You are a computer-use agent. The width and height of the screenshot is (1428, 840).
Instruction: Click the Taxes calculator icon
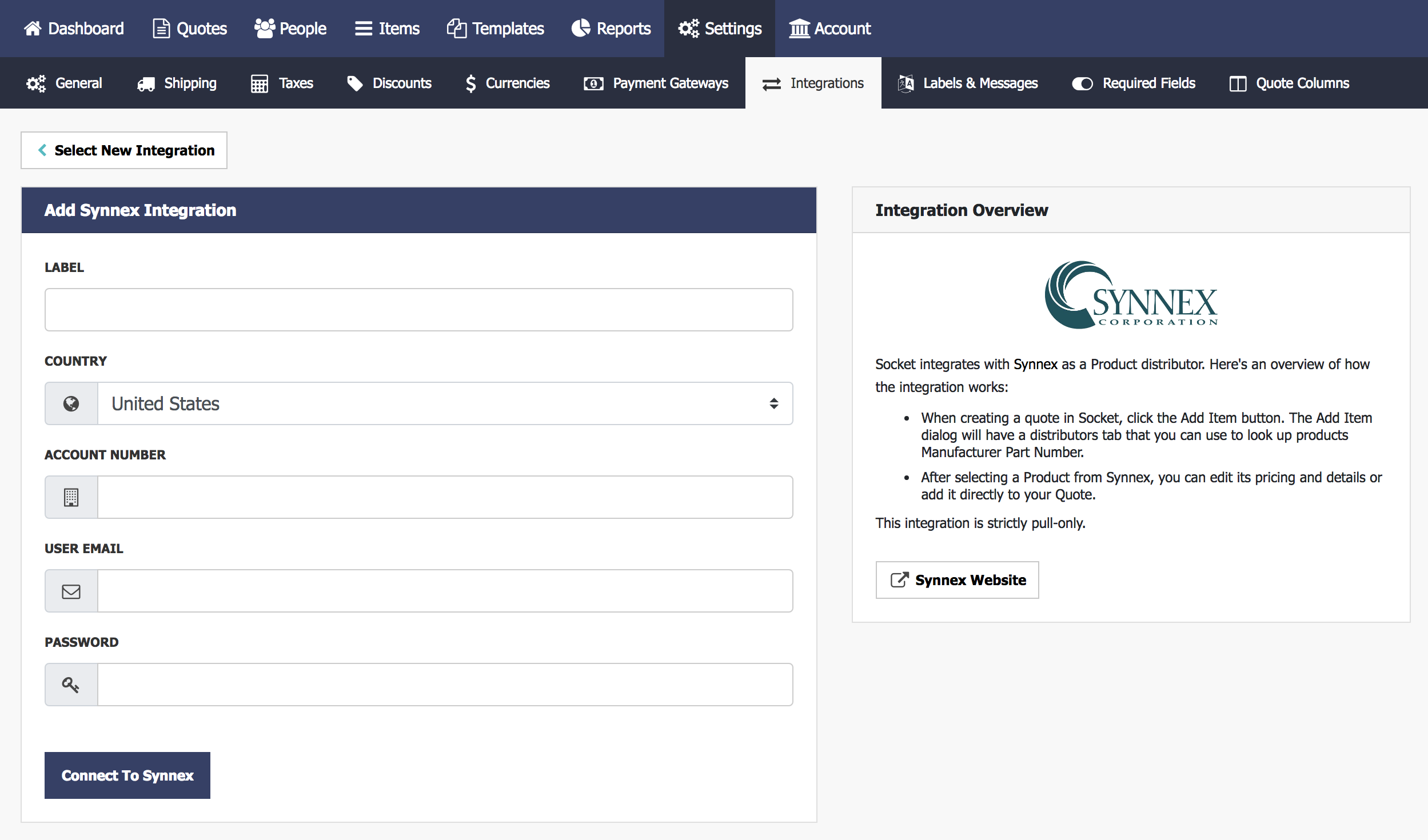[x=260, y=83]
